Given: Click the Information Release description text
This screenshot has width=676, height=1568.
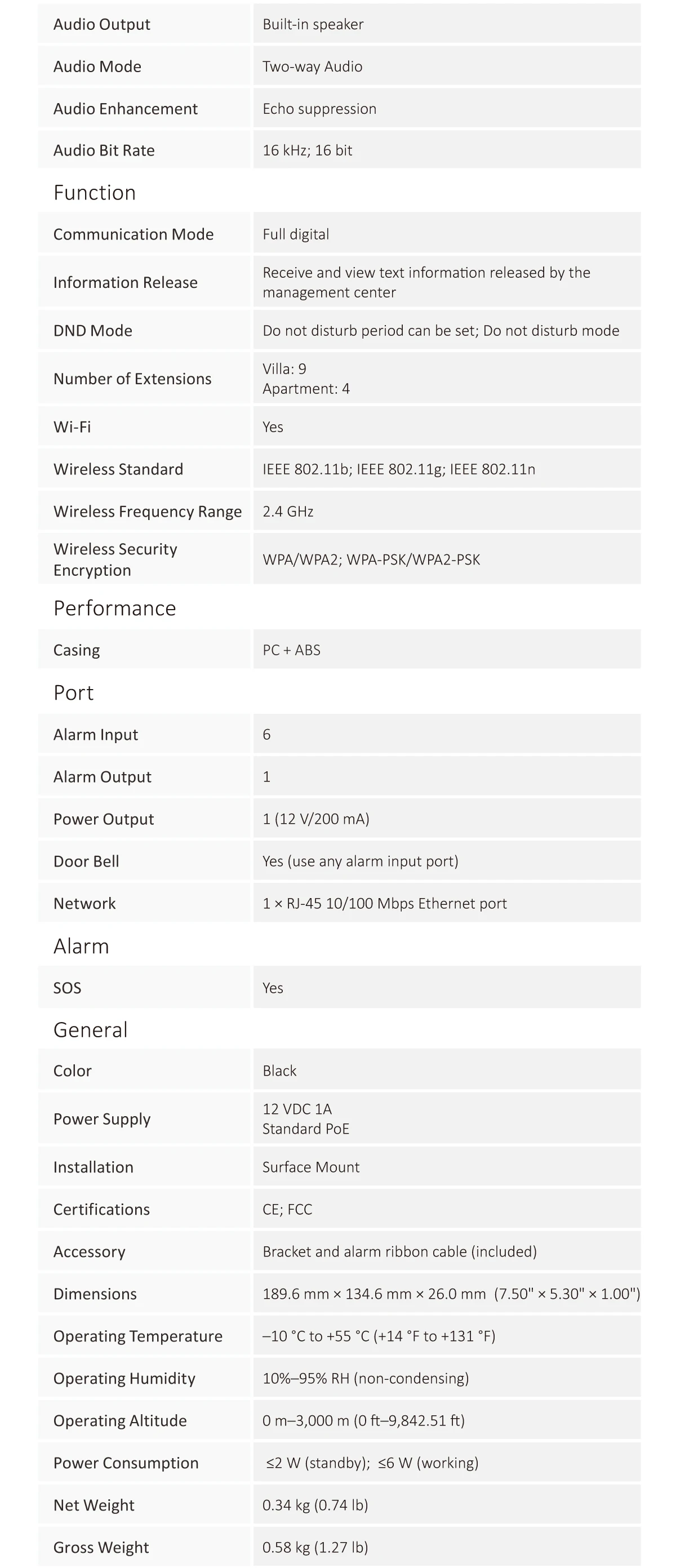Looking at the screenshot, I should [426, 282].
